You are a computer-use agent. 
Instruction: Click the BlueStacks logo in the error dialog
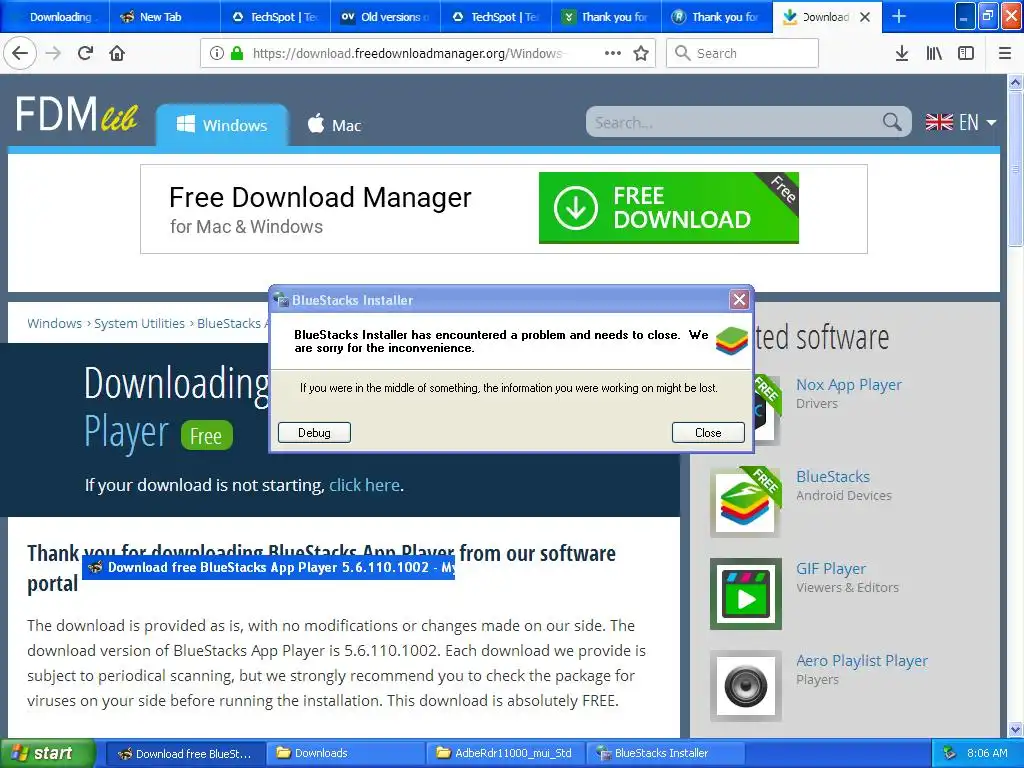click(x=731, y=341)
